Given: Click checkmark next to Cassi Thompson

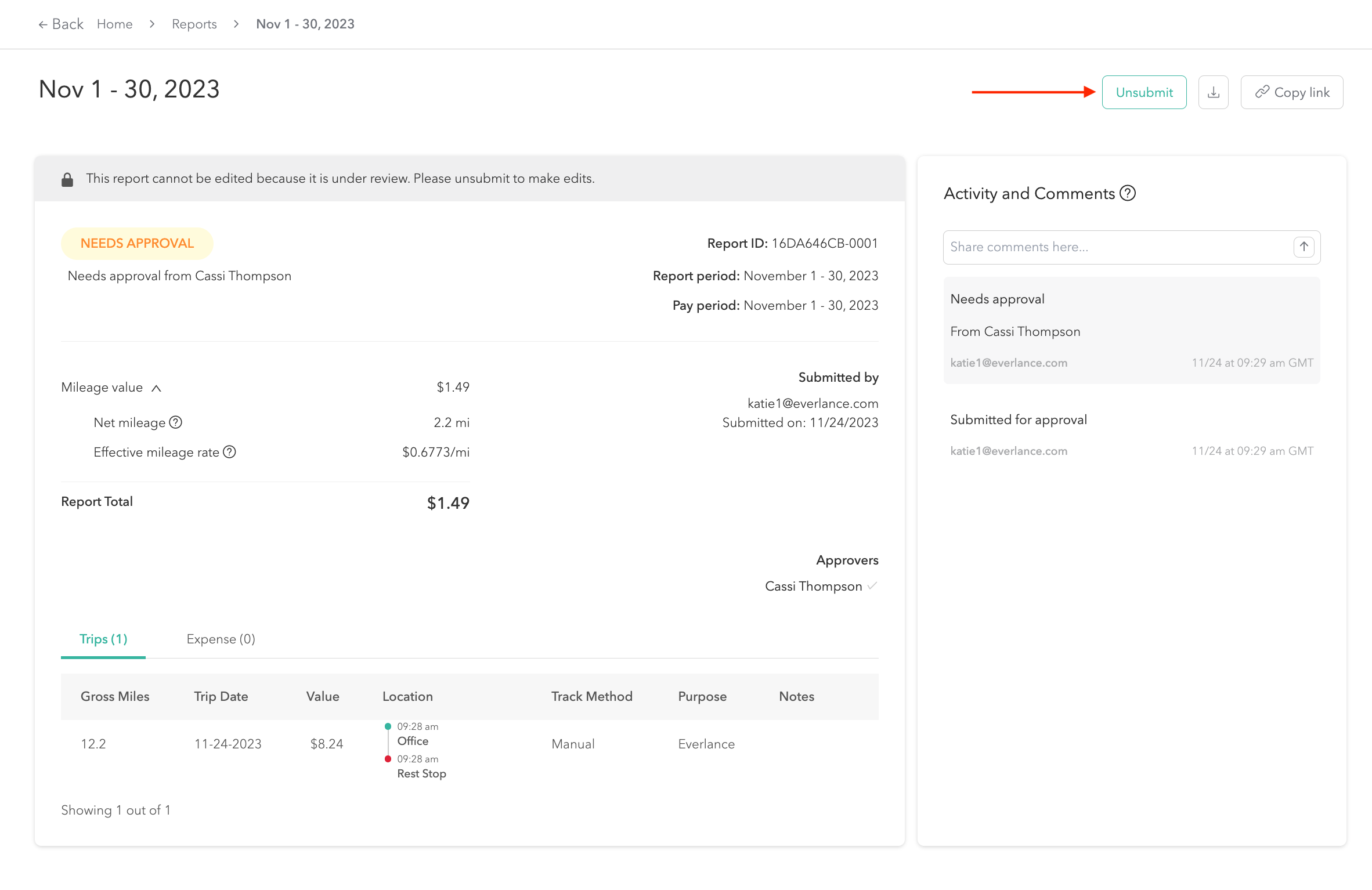Looking at the screenshot, I should [x=872, y=586].
